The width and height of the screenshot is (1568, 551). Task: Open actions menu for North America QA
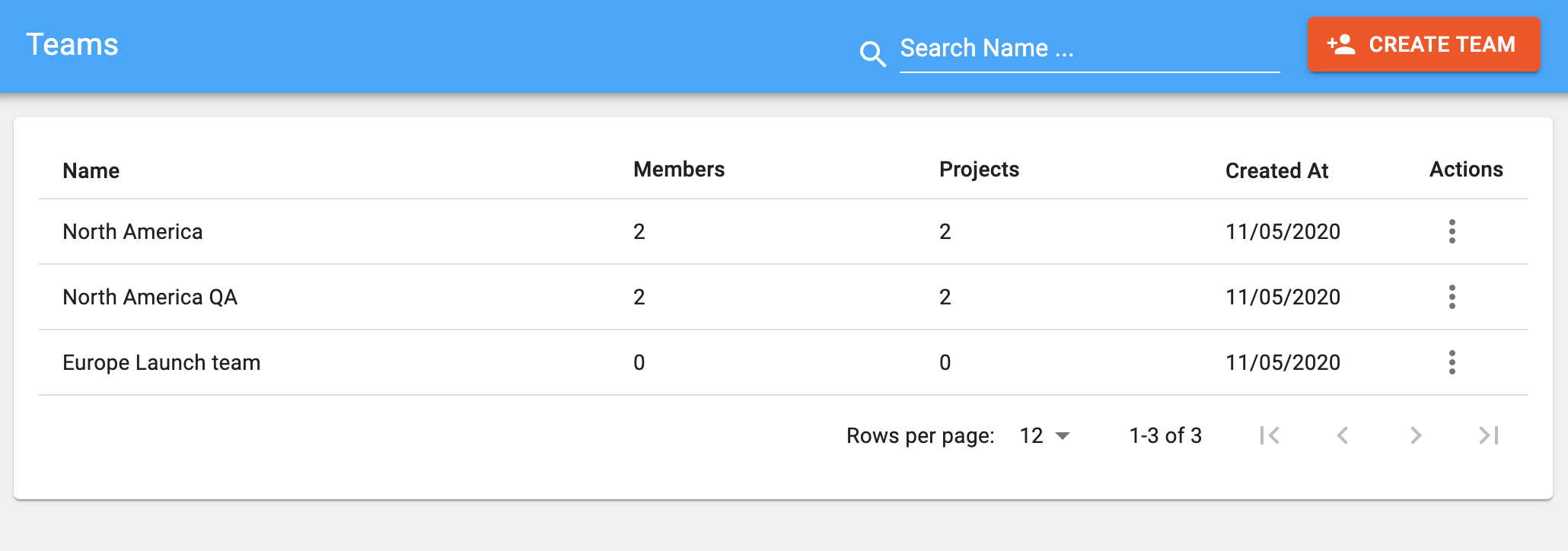pyautogui.click(x=1452, y=297)
